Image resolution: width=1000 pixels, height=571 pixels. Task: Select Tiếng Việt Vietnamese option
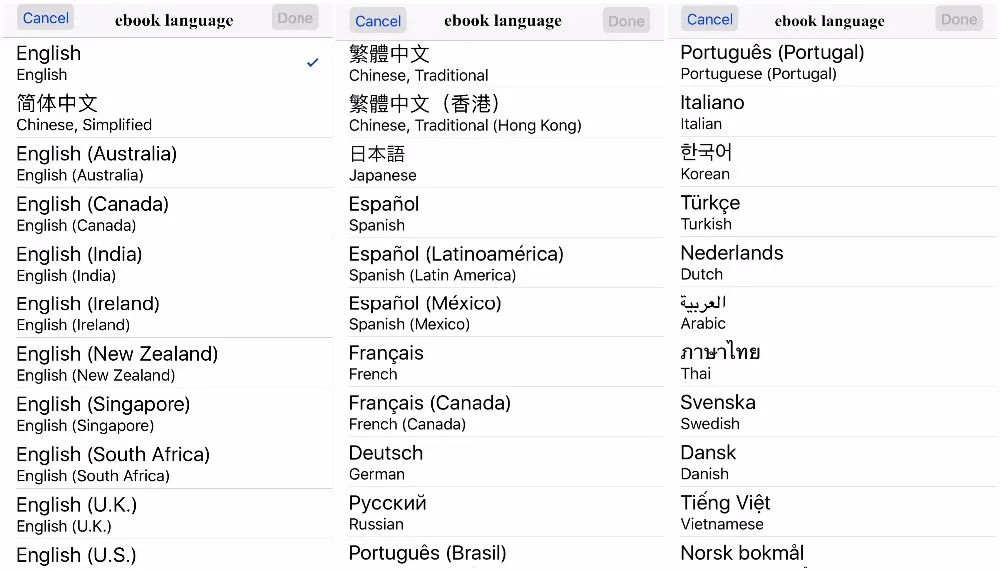pyautogui.click(x=832, y=512)
